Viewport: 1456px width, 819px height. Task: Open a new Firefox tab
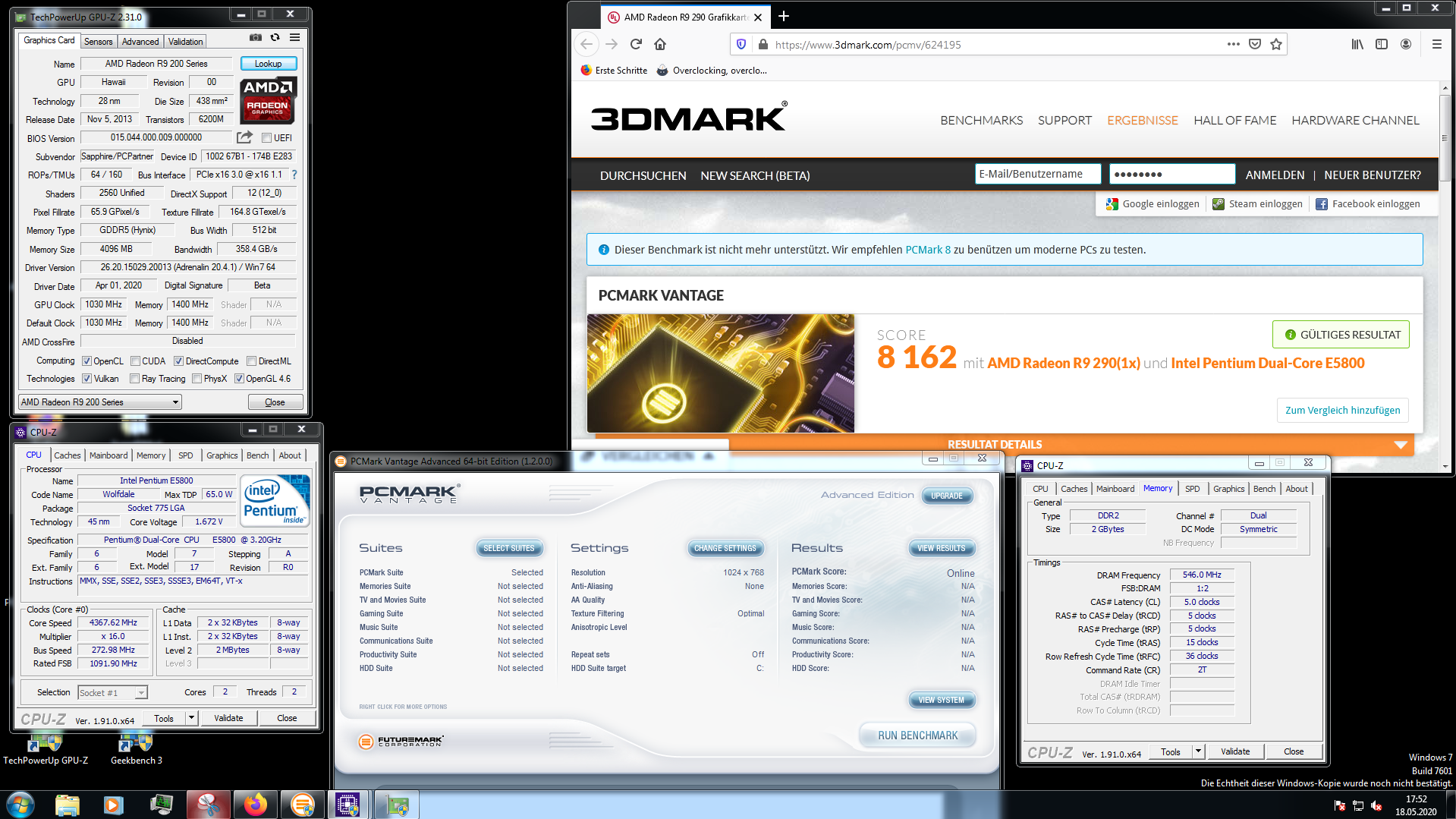pyautogui.click(x=784, y=16)
